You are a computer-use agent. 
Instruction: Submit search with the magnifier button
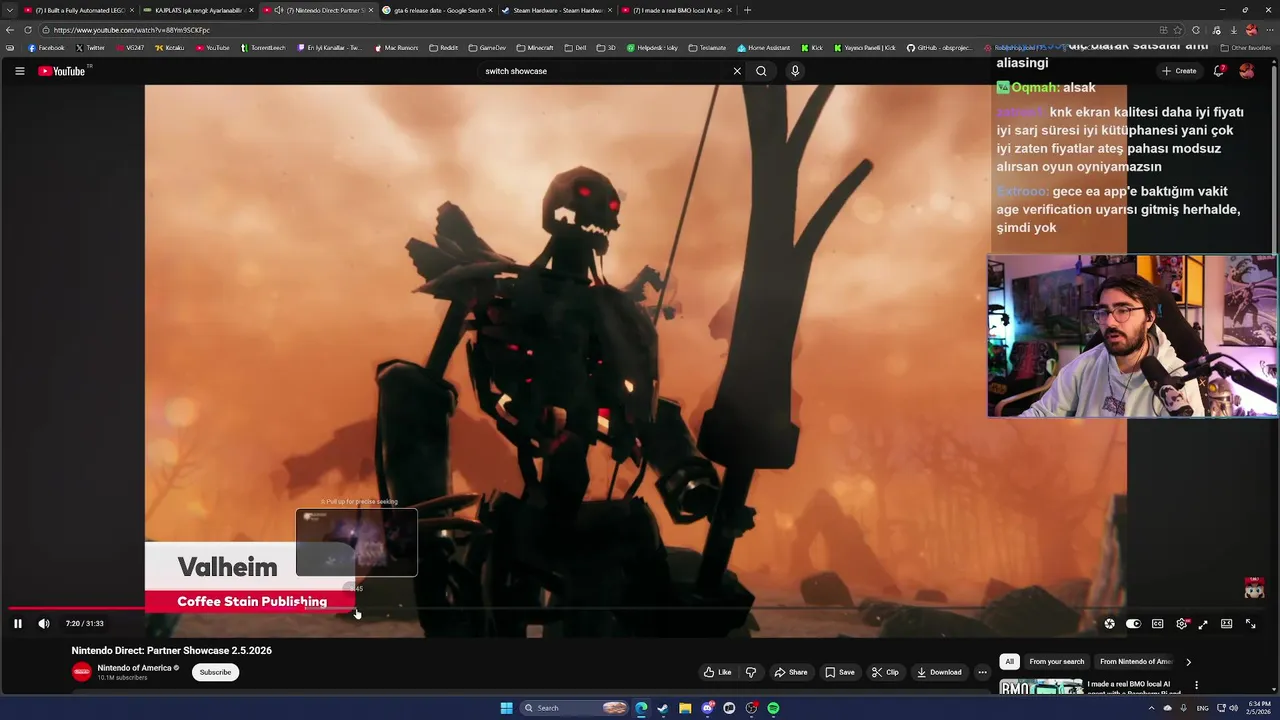[x=761, y=71]
